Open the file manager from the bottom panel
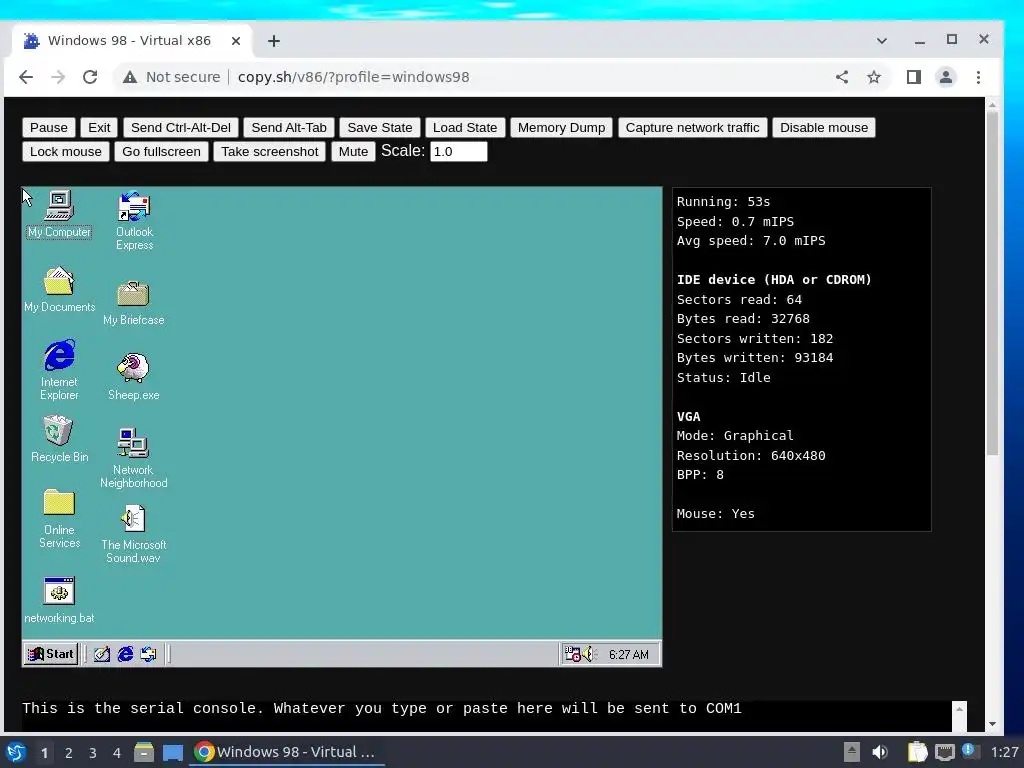Viewport: 1024px width, 768px height. click(144, 752)
